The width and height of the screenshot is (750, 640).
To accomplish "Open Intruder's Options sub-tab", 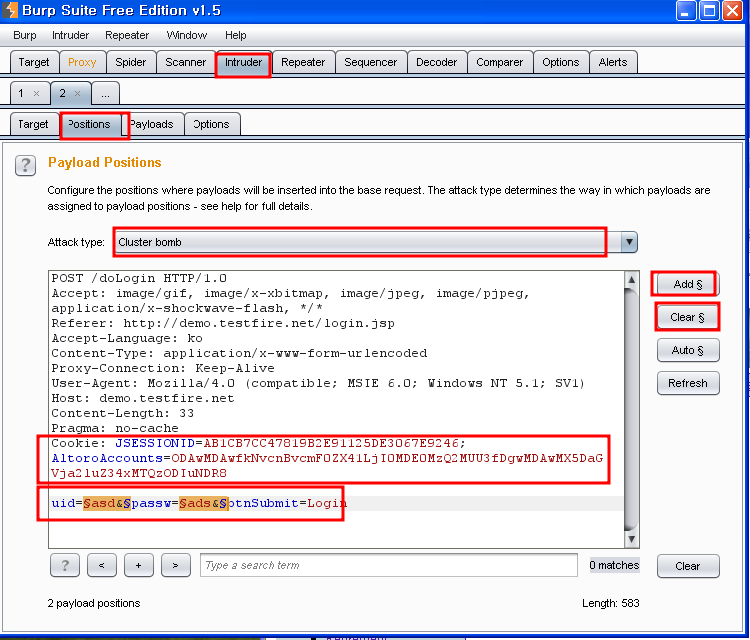I will (211, 124).
